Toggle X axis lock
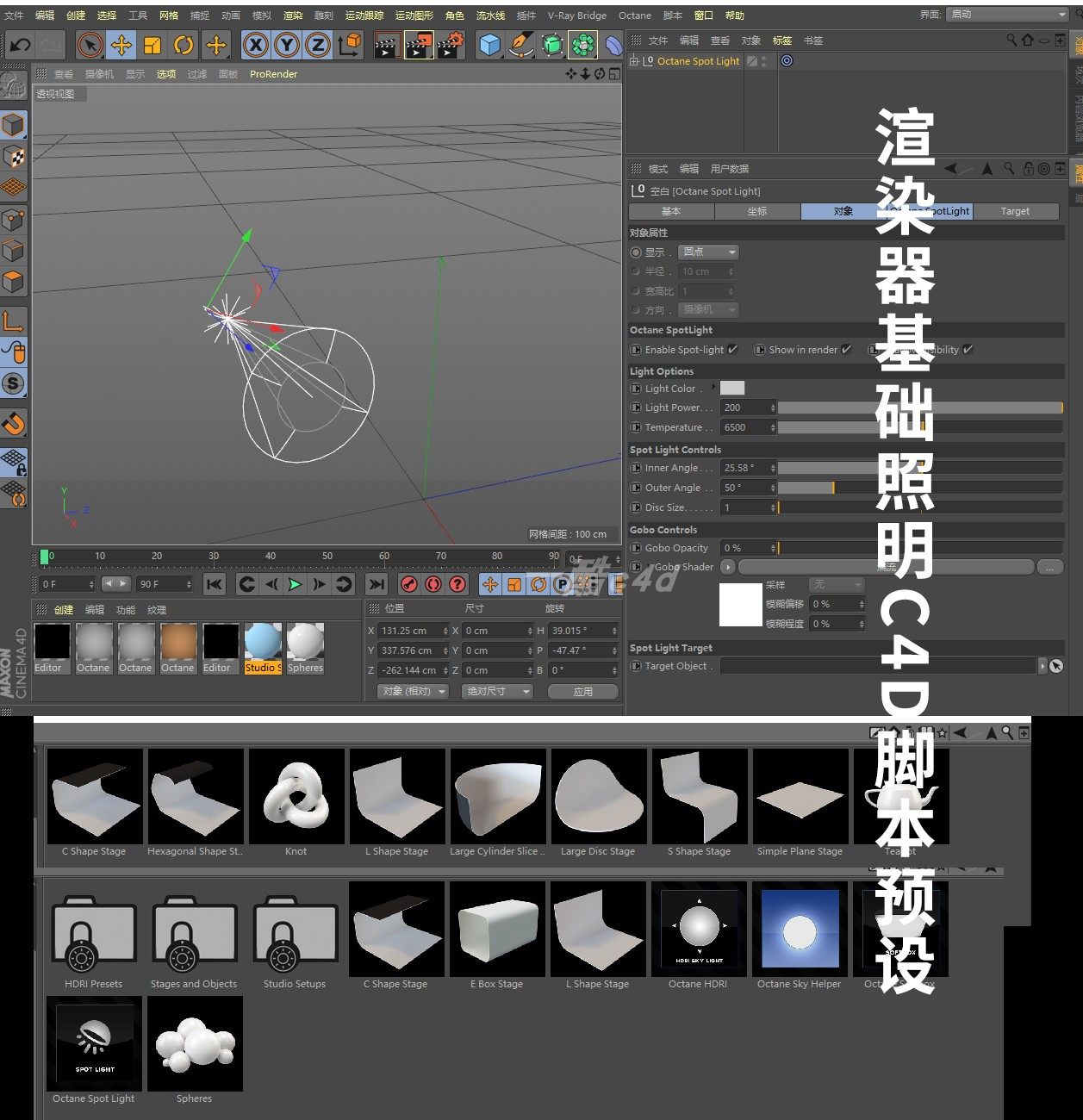Screen dimensions: 1083x1120 [255, 45]
